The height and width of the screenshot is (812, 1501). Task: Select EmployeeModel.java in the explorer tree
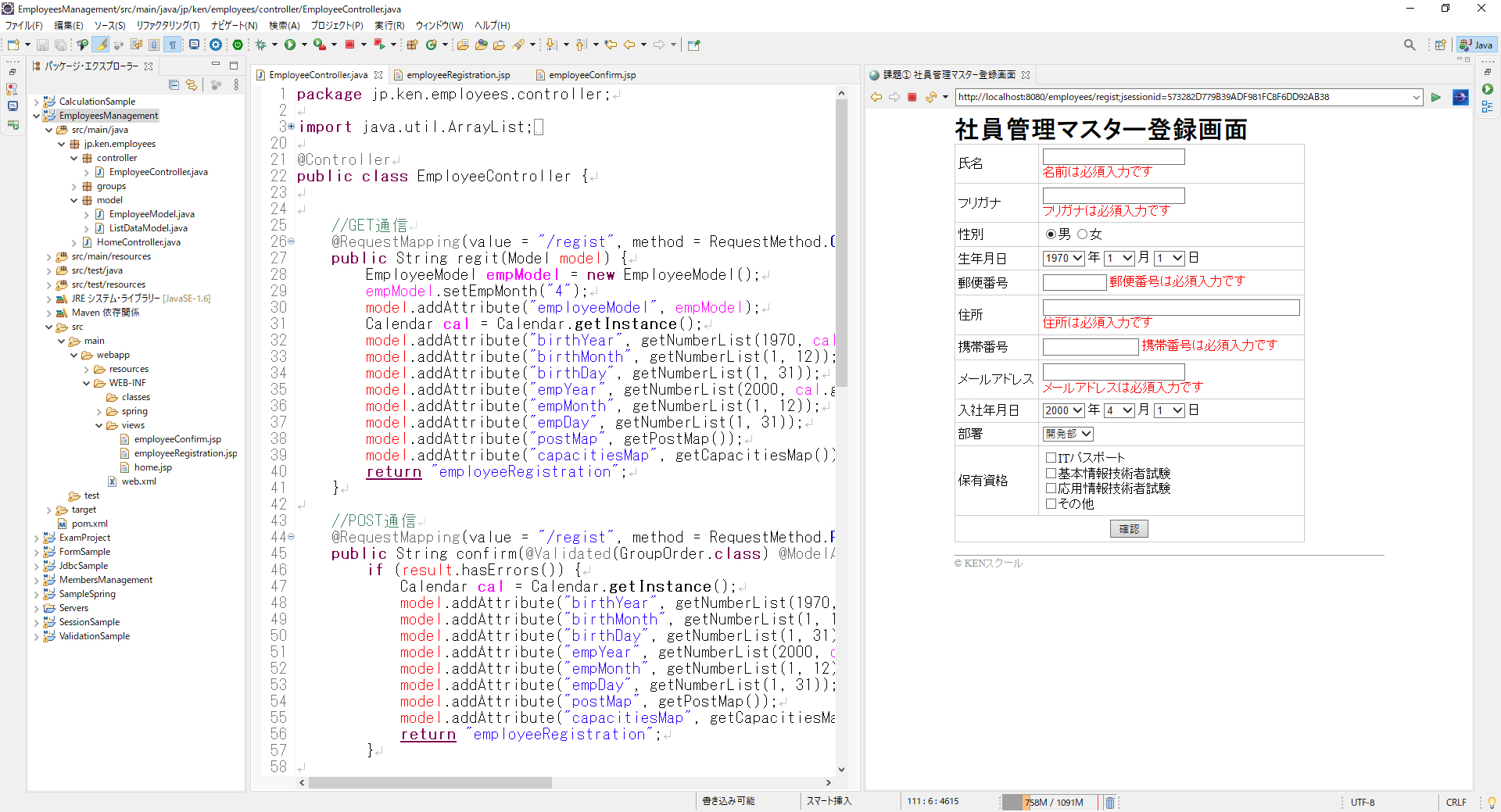[152, 214]
